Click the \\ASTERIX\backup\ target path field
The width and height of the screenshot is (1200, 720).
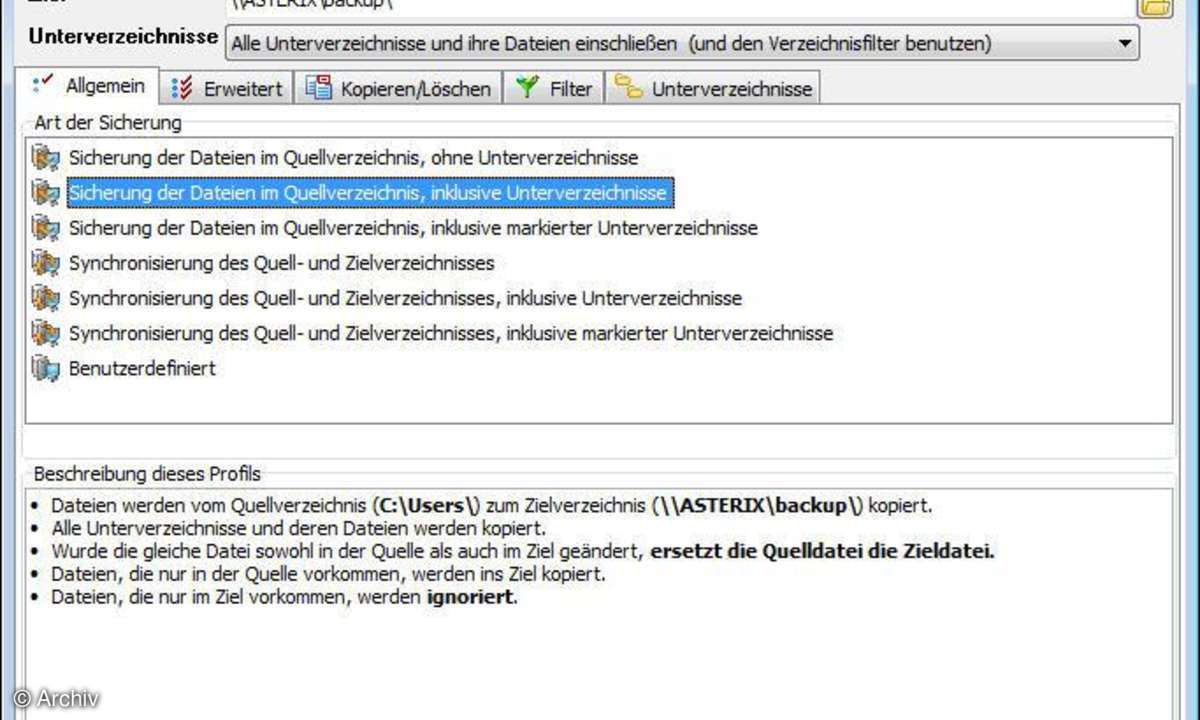(680, 6)
